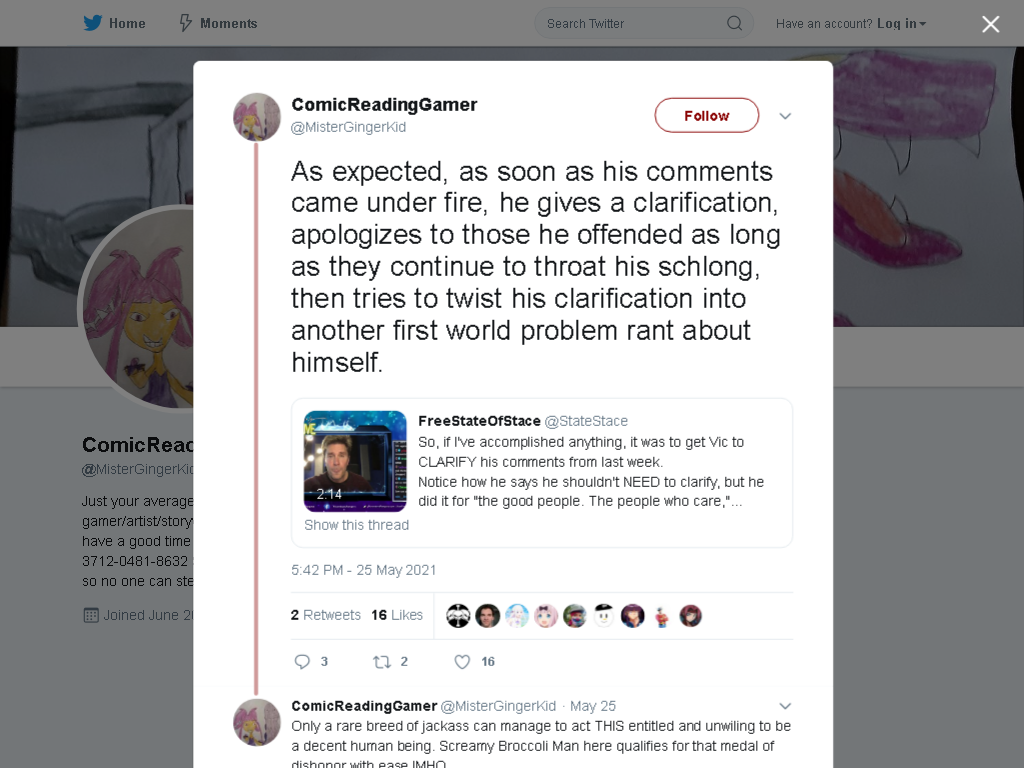Click ComicReadingGamer avatar in the tweet header
Image resolution: width=1024 pixels, height=768 pixels.
[257, 117]
